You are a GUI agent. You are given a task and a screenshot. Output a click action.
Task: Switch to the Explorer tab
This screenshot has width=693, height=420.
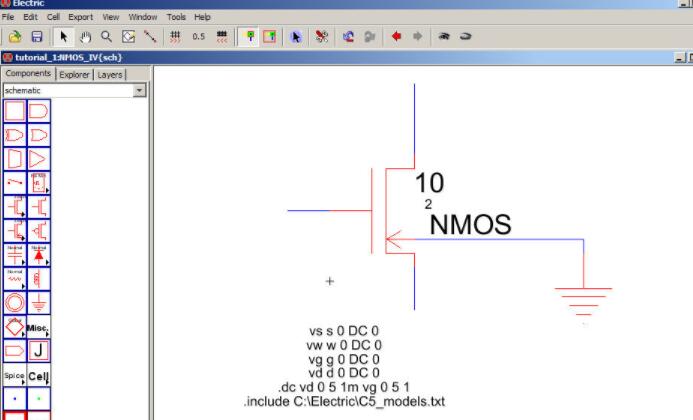(73, 74)
